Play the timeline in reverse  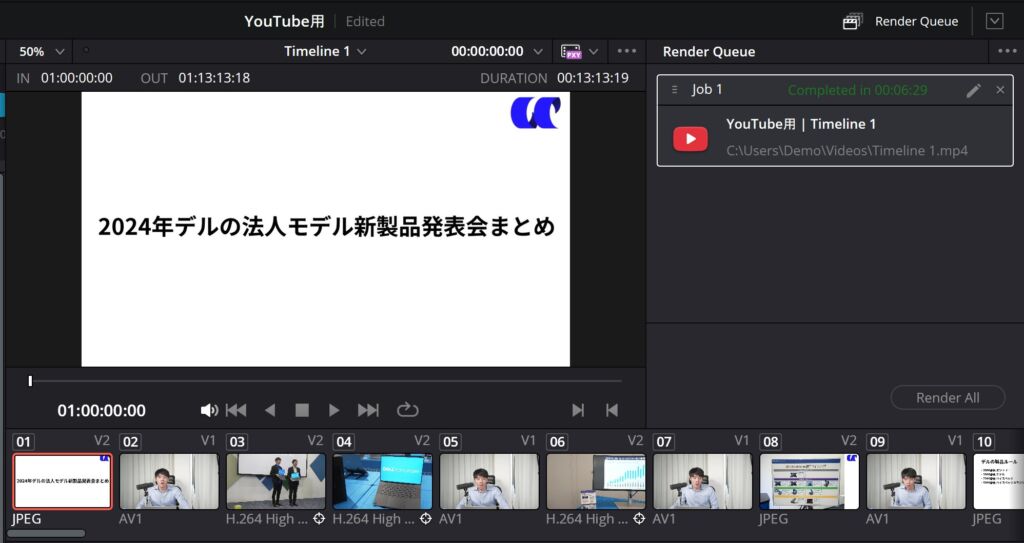point(270,410)
